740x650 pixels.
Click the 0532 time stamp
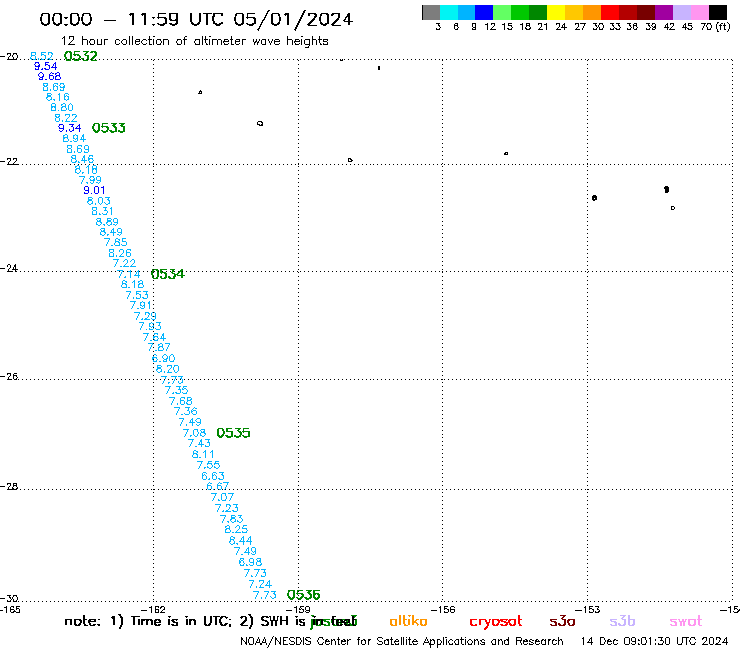tap(81, 56)
